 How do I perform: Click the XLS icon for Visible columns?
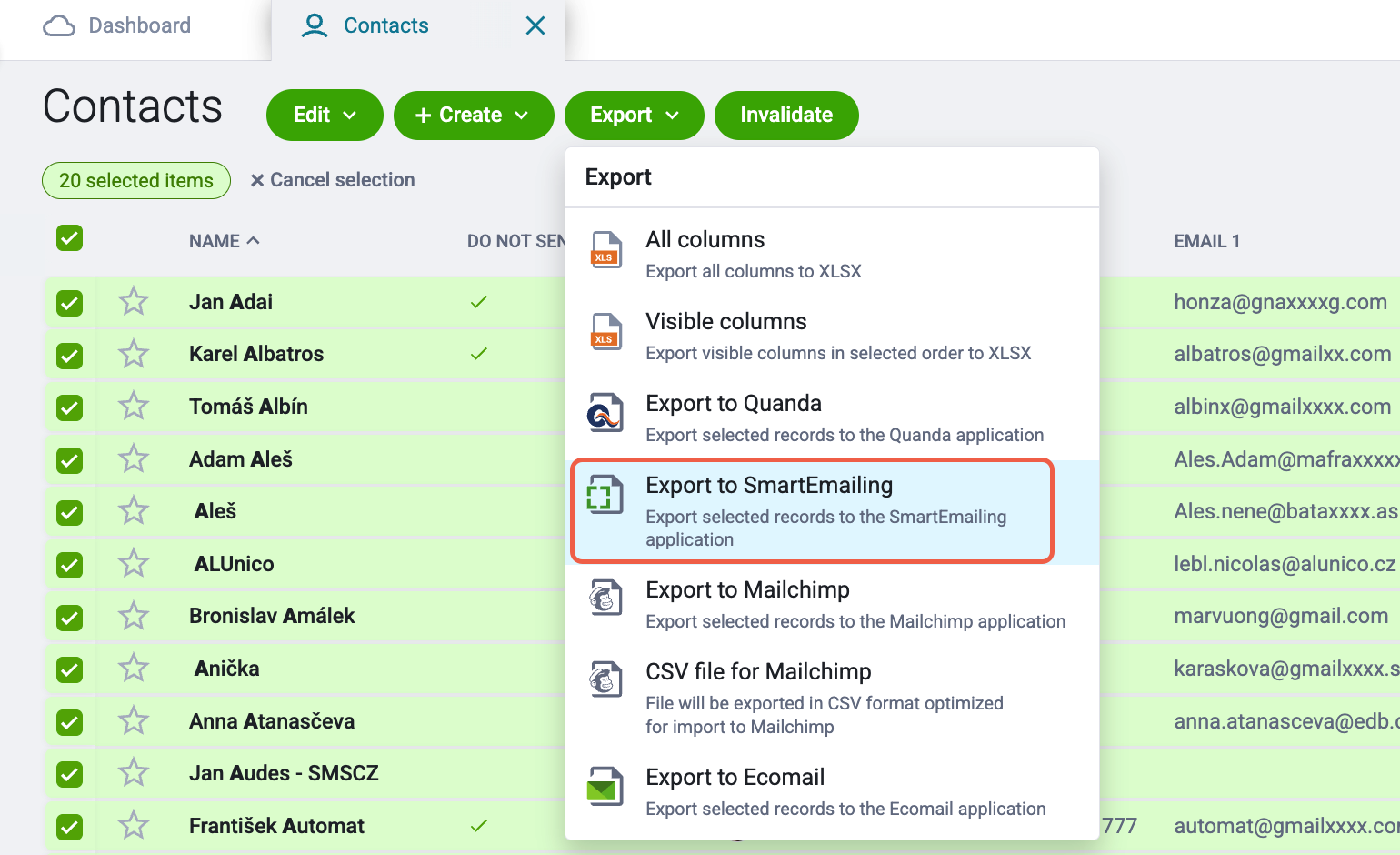[605, 332]
